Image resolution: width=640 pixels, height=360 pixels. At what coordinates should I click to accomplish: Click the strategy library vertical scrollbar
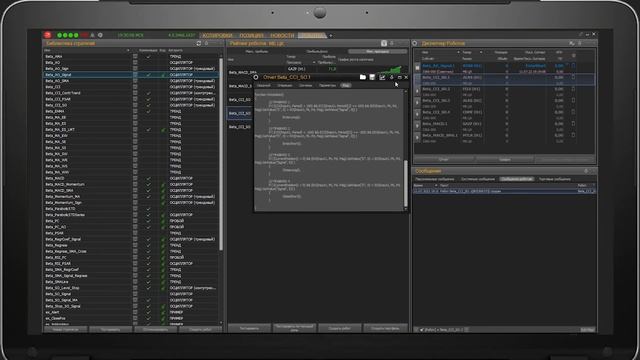point(221,154)
